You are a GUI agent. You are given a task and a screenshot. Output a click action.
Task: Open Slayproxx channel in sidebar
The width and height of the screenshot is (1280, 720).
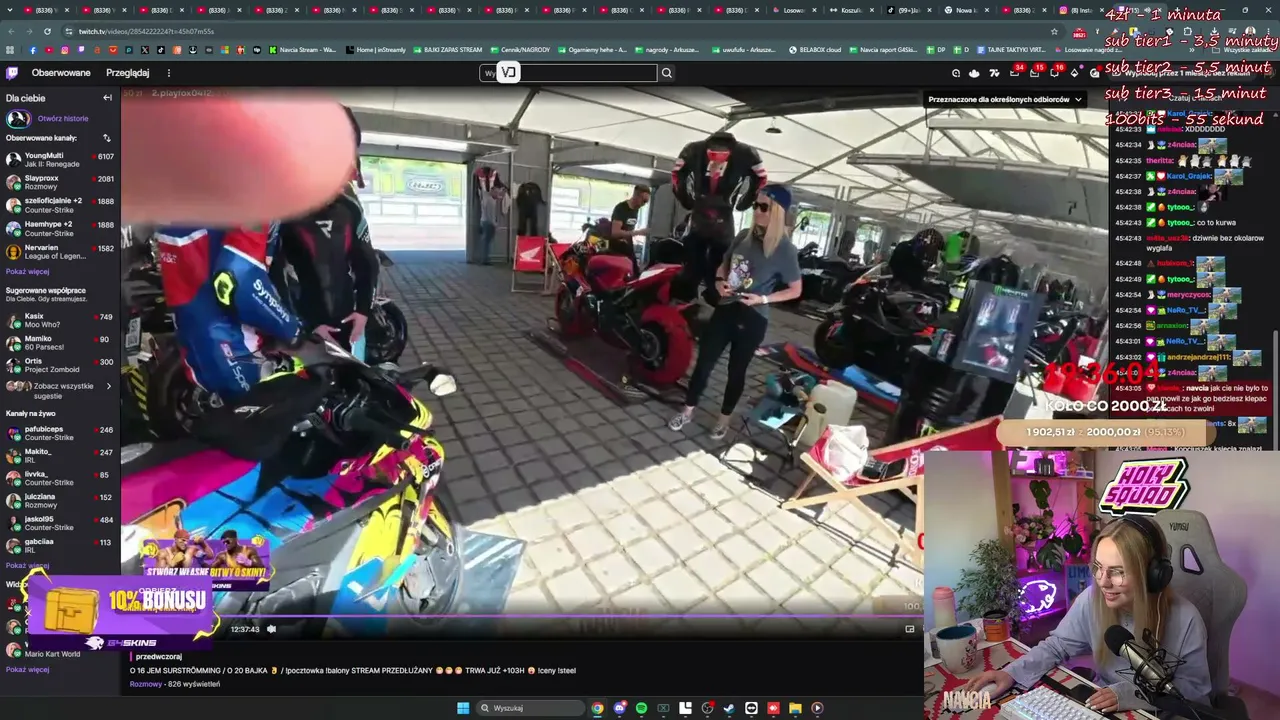(60, 182)
